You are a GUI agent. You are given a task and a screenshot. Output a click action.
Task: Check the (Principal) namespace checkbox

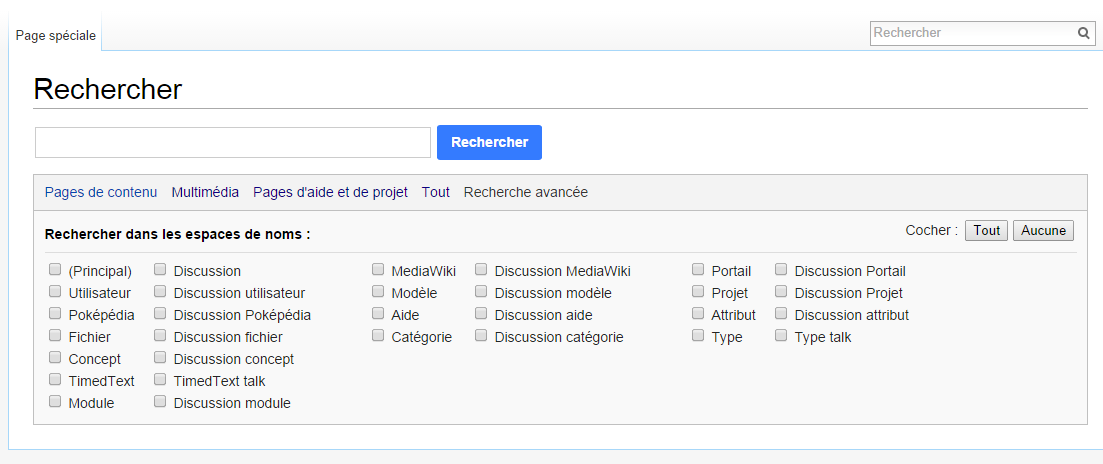pos(55,269)
